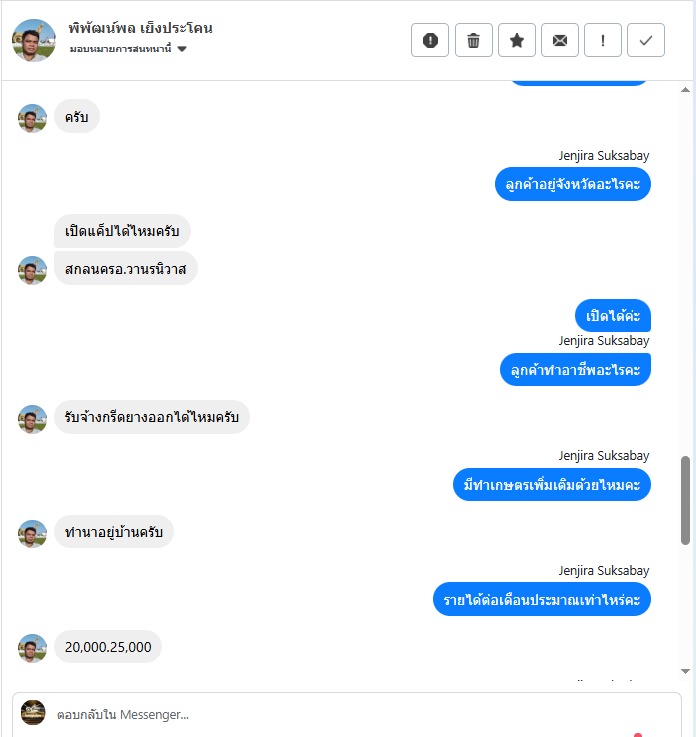Open the customer name พิพัฒน์พล เย็งประโคน

(x=141, y=28)
